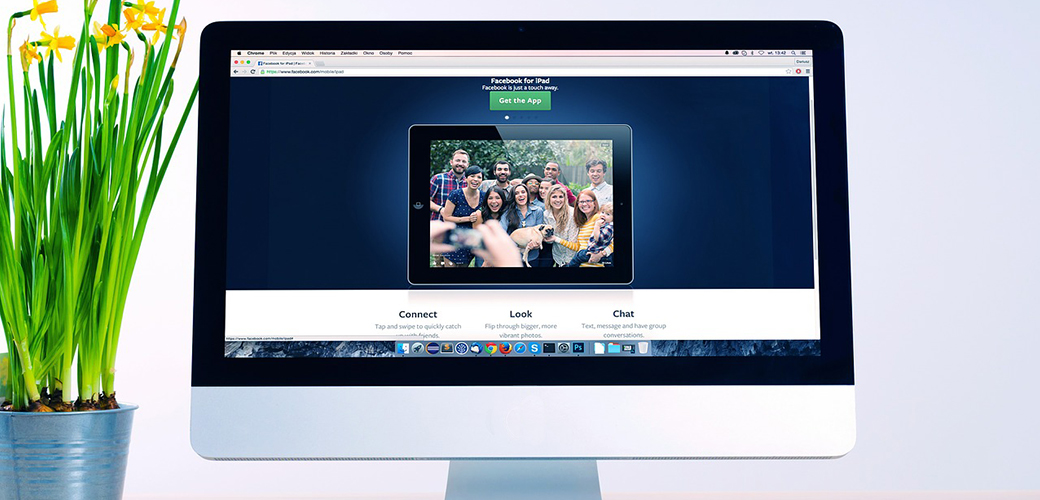Go forward with the browser forward arrow
The image size is (1040, 500).
click(244, 72)
